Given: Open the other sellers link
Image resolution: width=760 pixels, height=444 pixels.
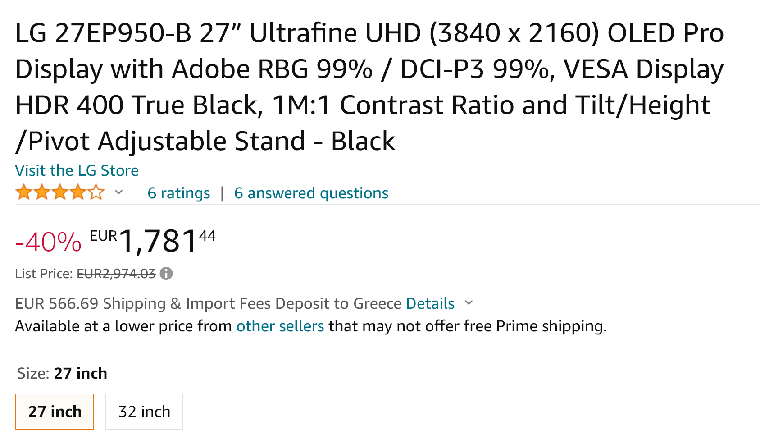Looking at the screenshot, I should click(280, 326).
